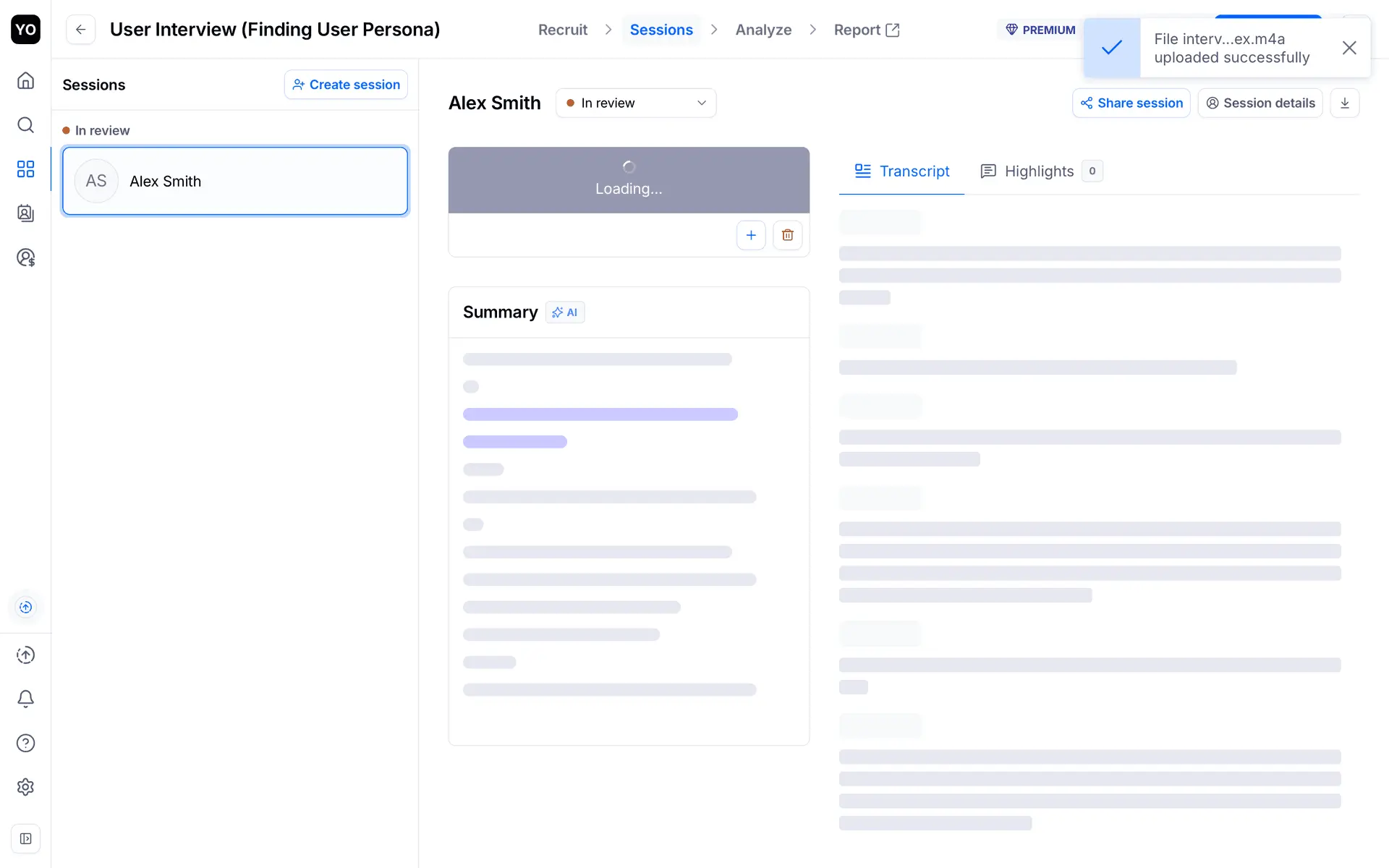Image resolution: width=1389 pixels, height=868 pixels.
Task: Click the download session icon
Action: 1344,103
